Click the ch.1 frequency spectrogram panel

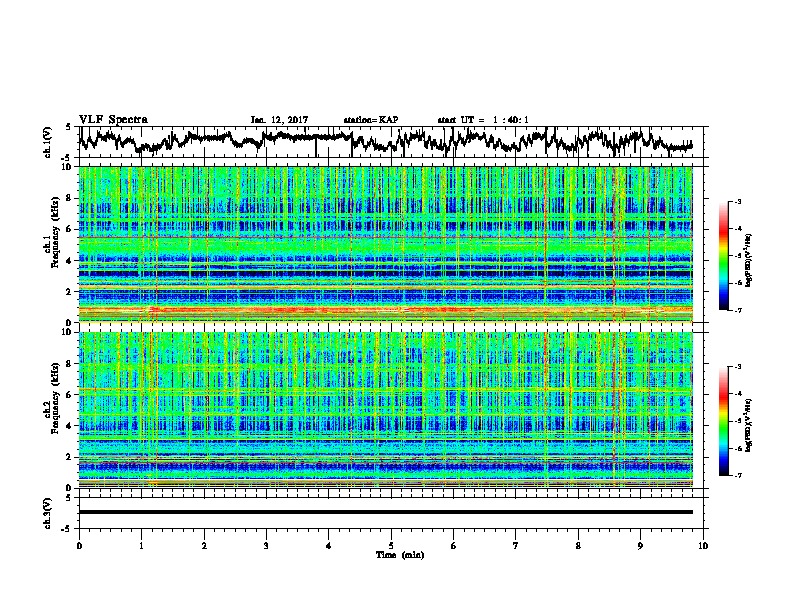[386, 244]
